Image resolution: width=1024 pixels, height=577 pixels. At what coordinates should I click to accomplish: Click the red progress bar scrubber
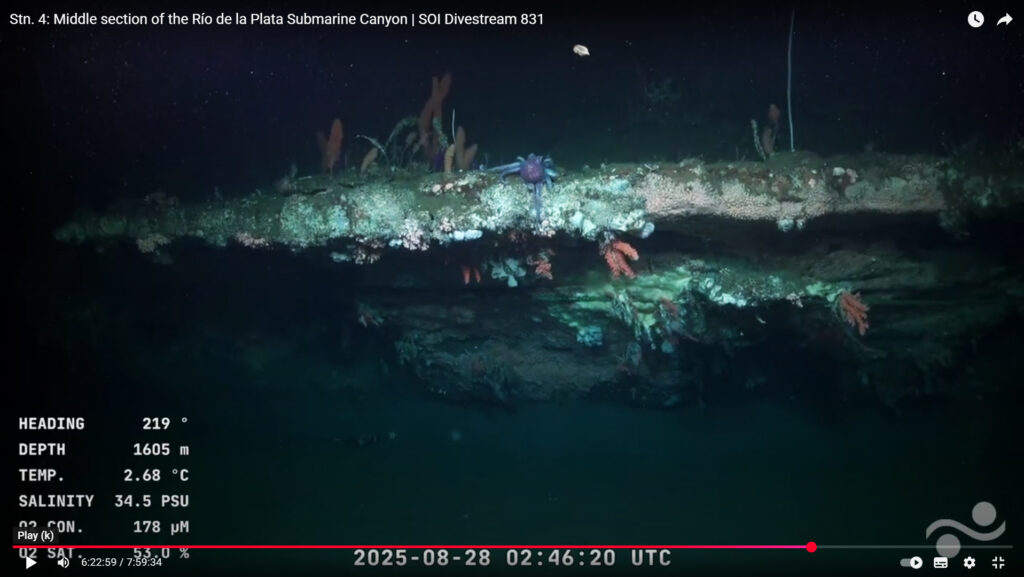(811, 547)
